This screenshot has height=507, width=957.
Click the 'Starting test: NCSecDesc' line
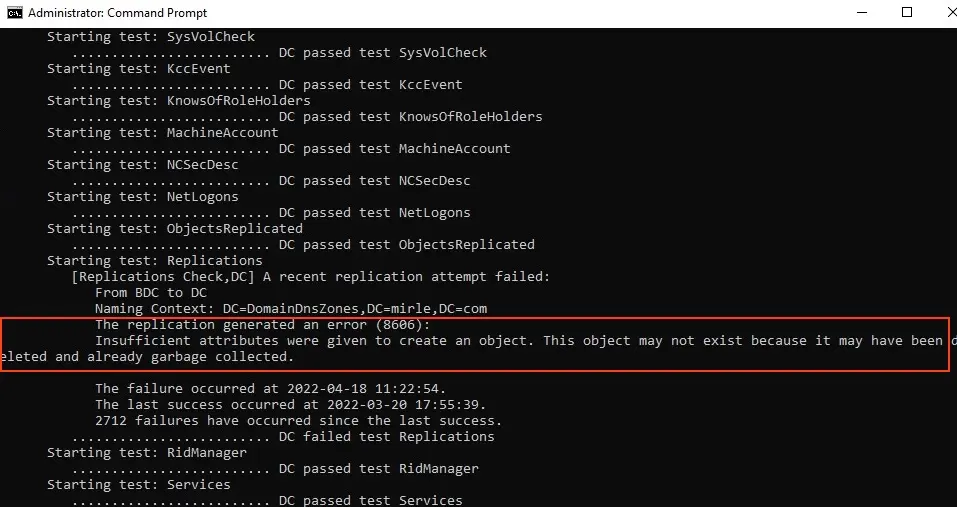142,165
